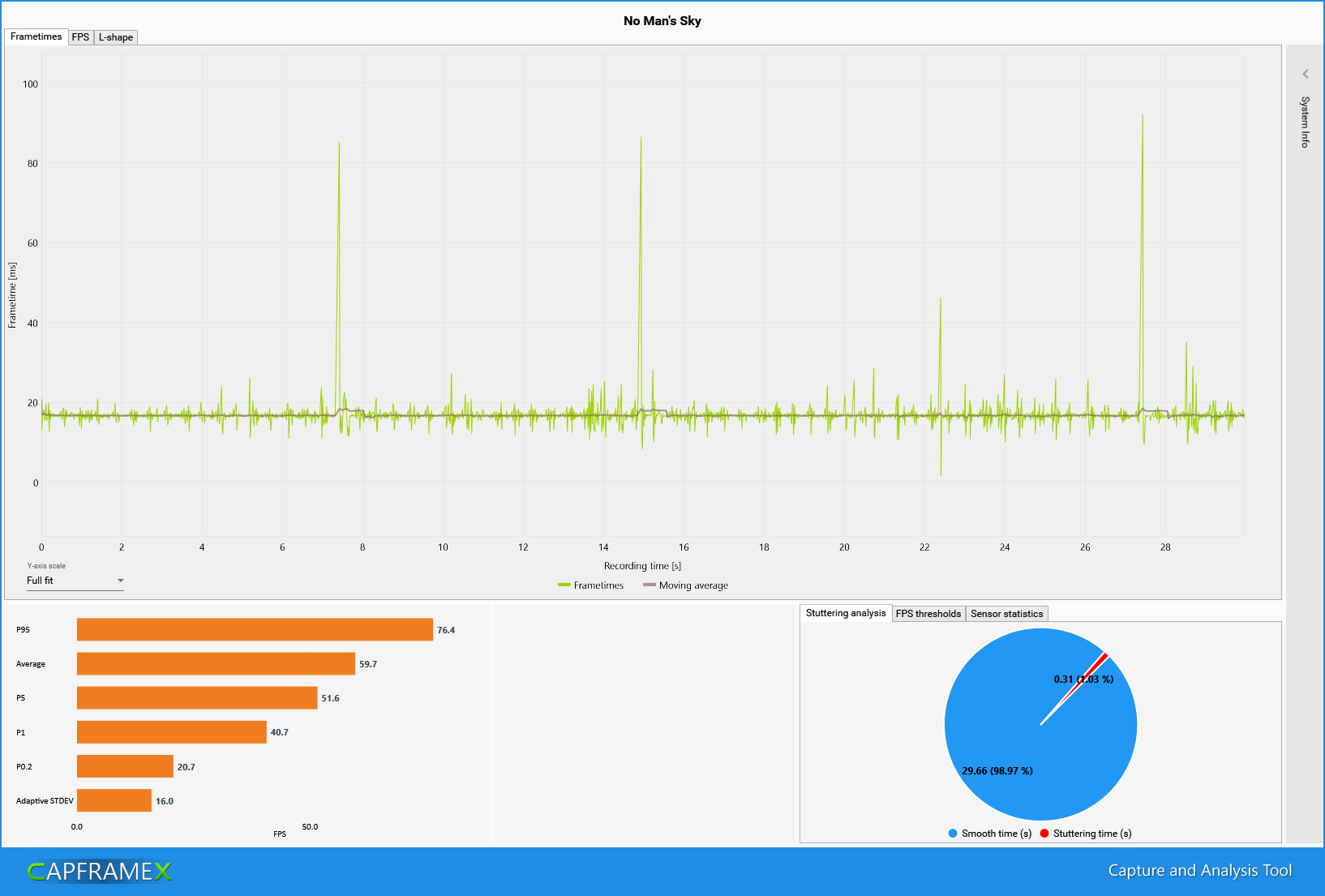
Task: Toggle the Frametimes legend entry
Action: (591, 585)
